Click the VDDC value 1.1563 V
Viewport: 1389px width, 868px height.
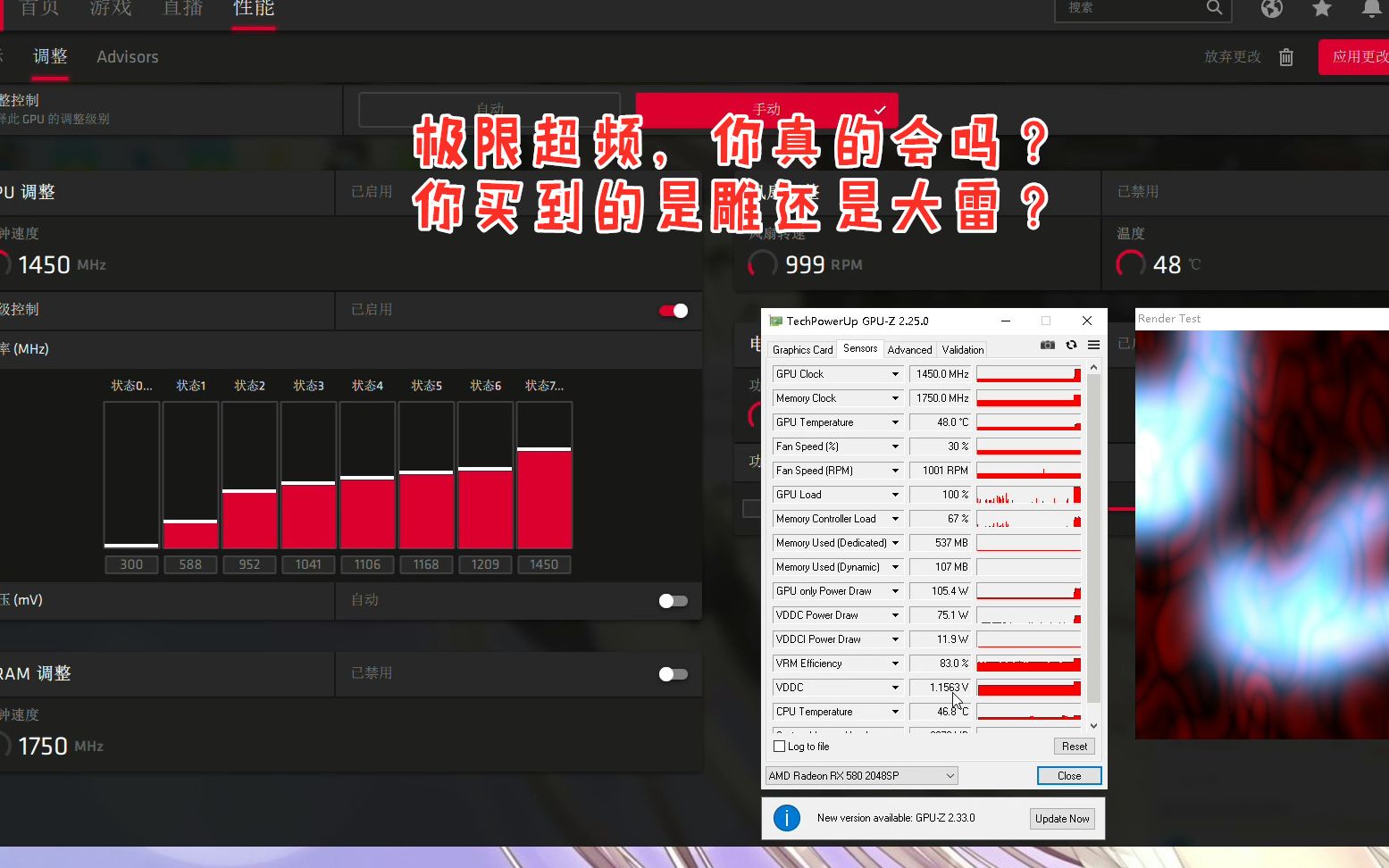[x=941, y=688]
